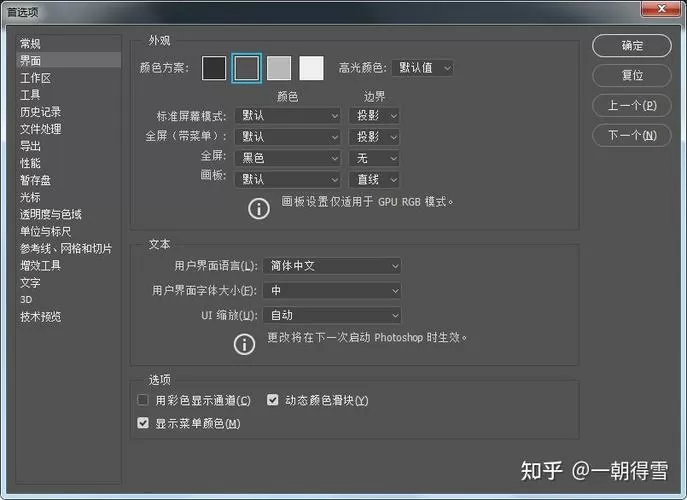The image size is (687, 500).
Task: Open the 性能 preferences category
Action: click(x=30, y=163)
